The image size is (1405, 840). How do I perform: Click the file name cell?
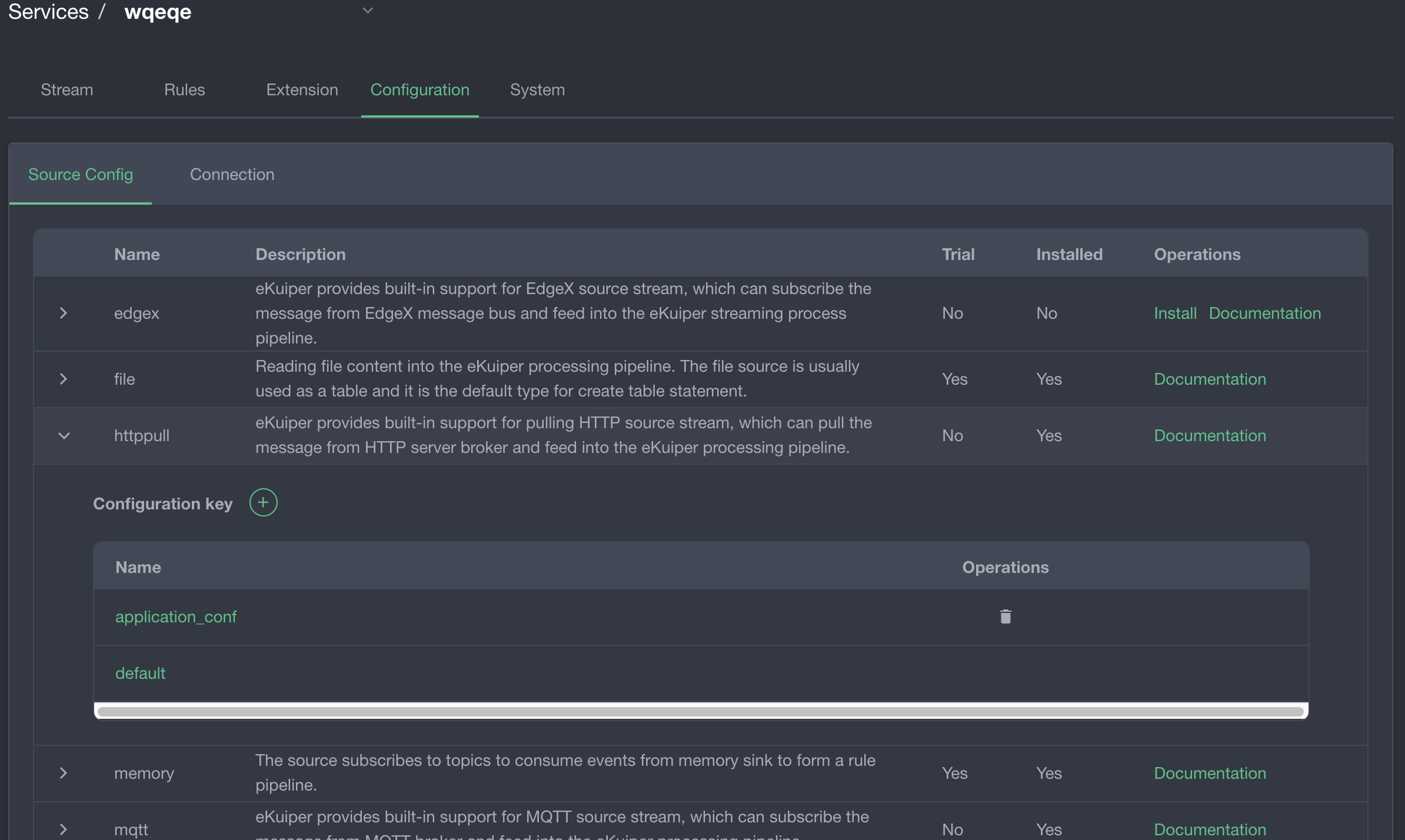tap(125, 379)
